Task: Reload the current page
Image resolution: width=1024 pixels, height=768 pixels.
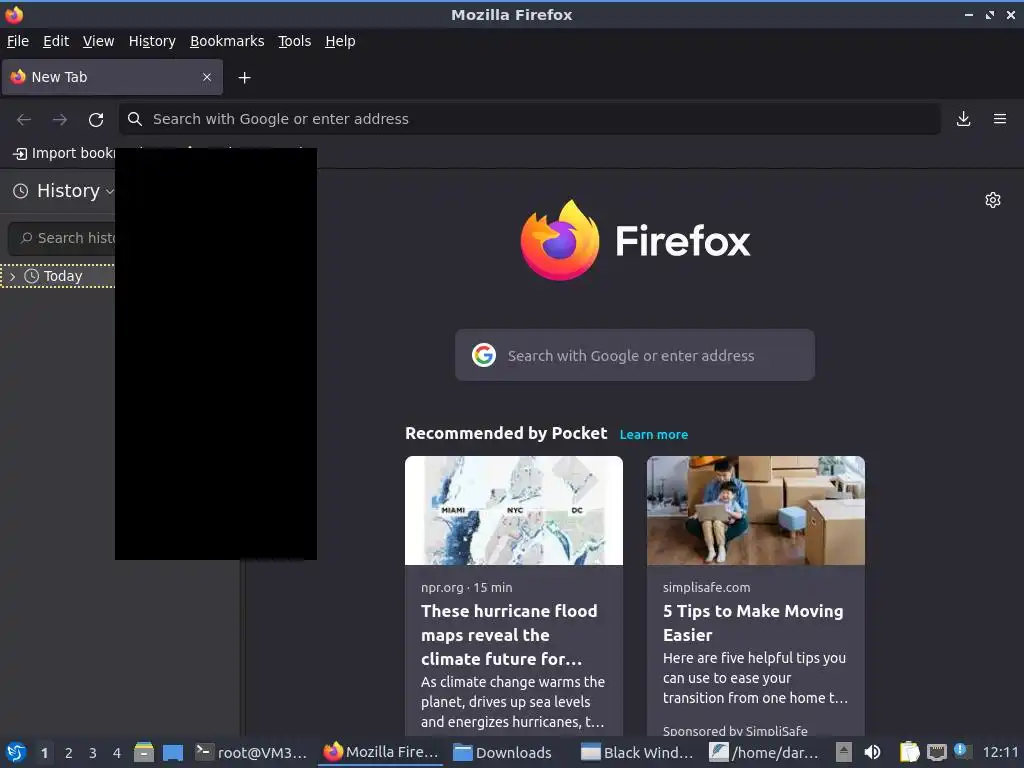Action: point(96,120)
